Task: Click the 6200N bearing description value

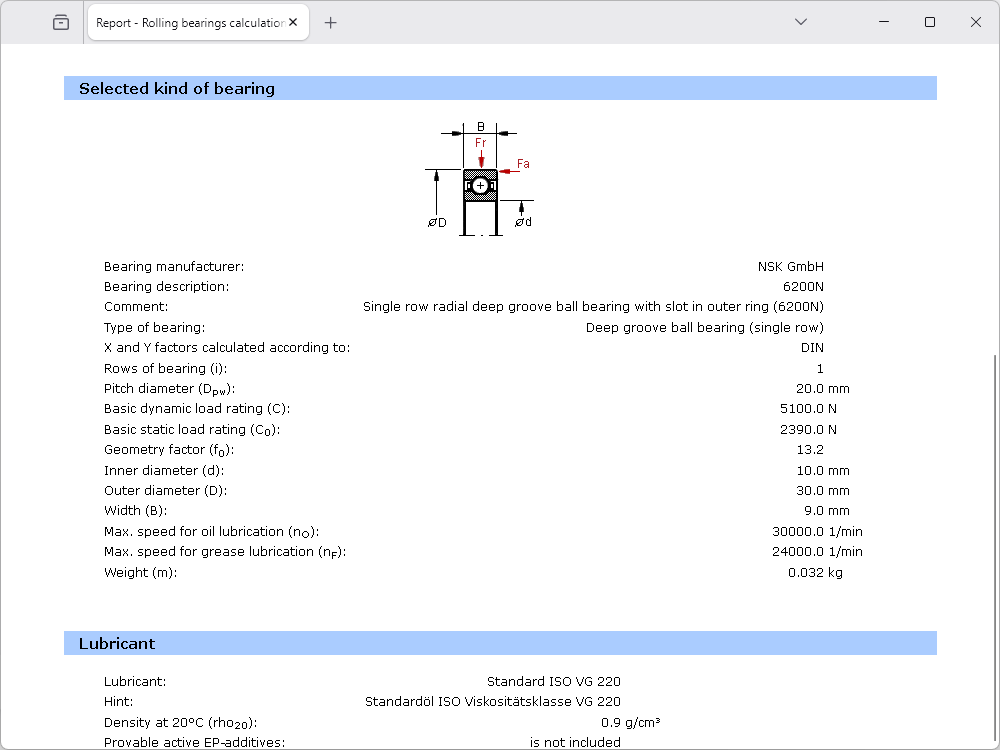Action: pos(803,287)
